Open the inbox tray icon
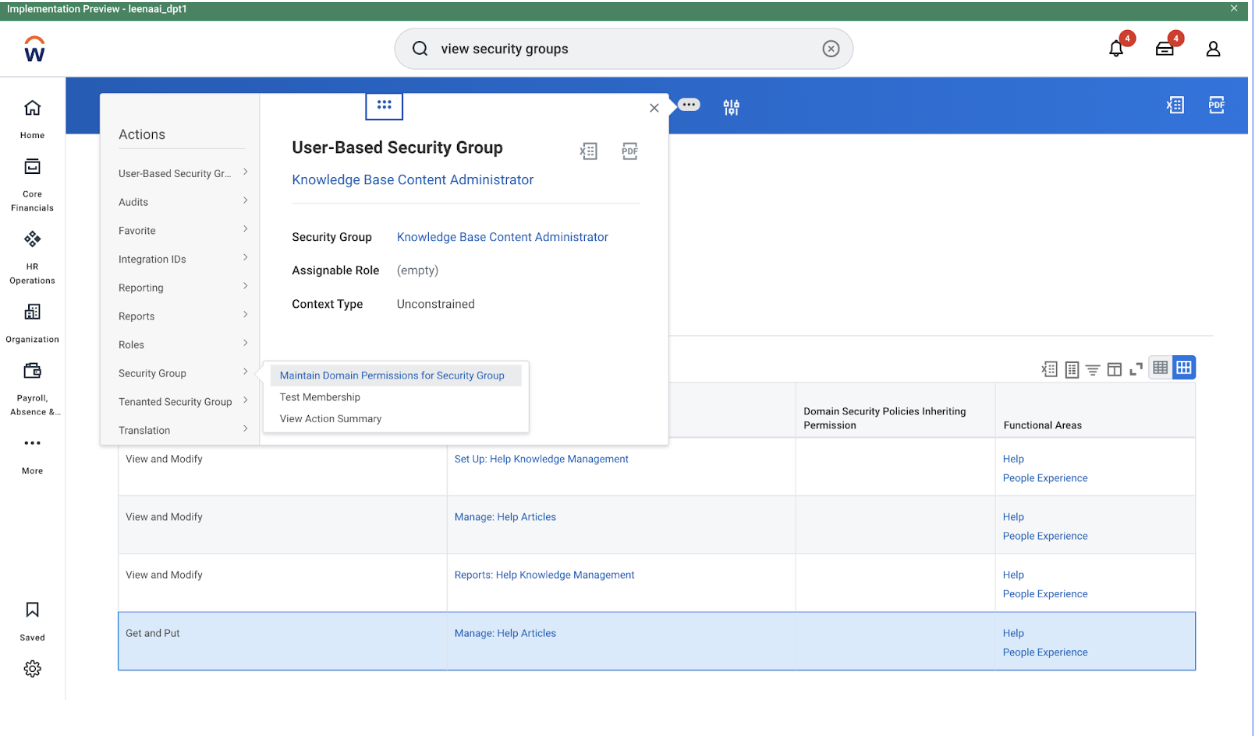Viewport: 1254px width, 736px height. 1165,48
